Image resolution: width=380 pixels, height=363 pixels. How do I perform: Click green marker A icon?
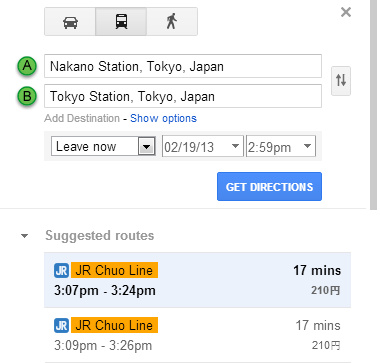[27, 66]
